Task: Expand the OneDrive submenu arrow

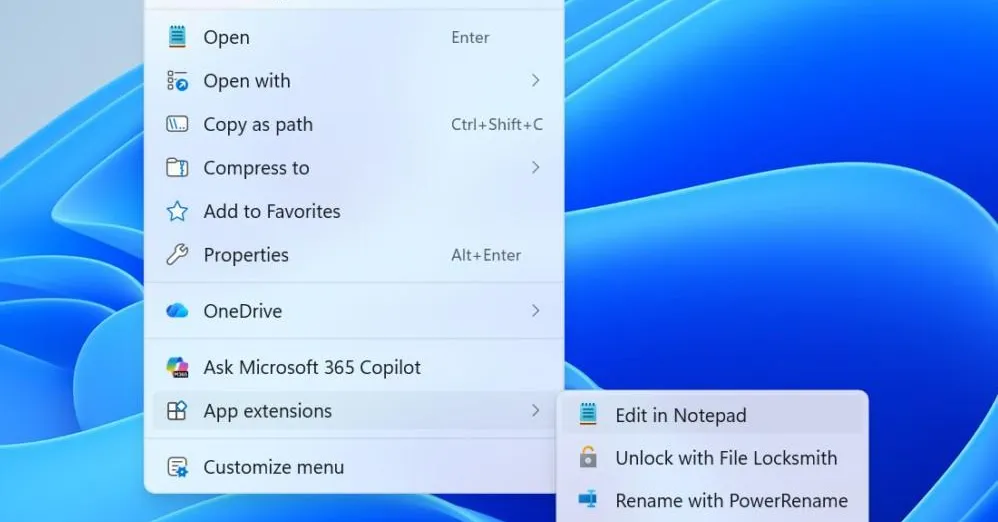Action: click(x=535, y=311)
